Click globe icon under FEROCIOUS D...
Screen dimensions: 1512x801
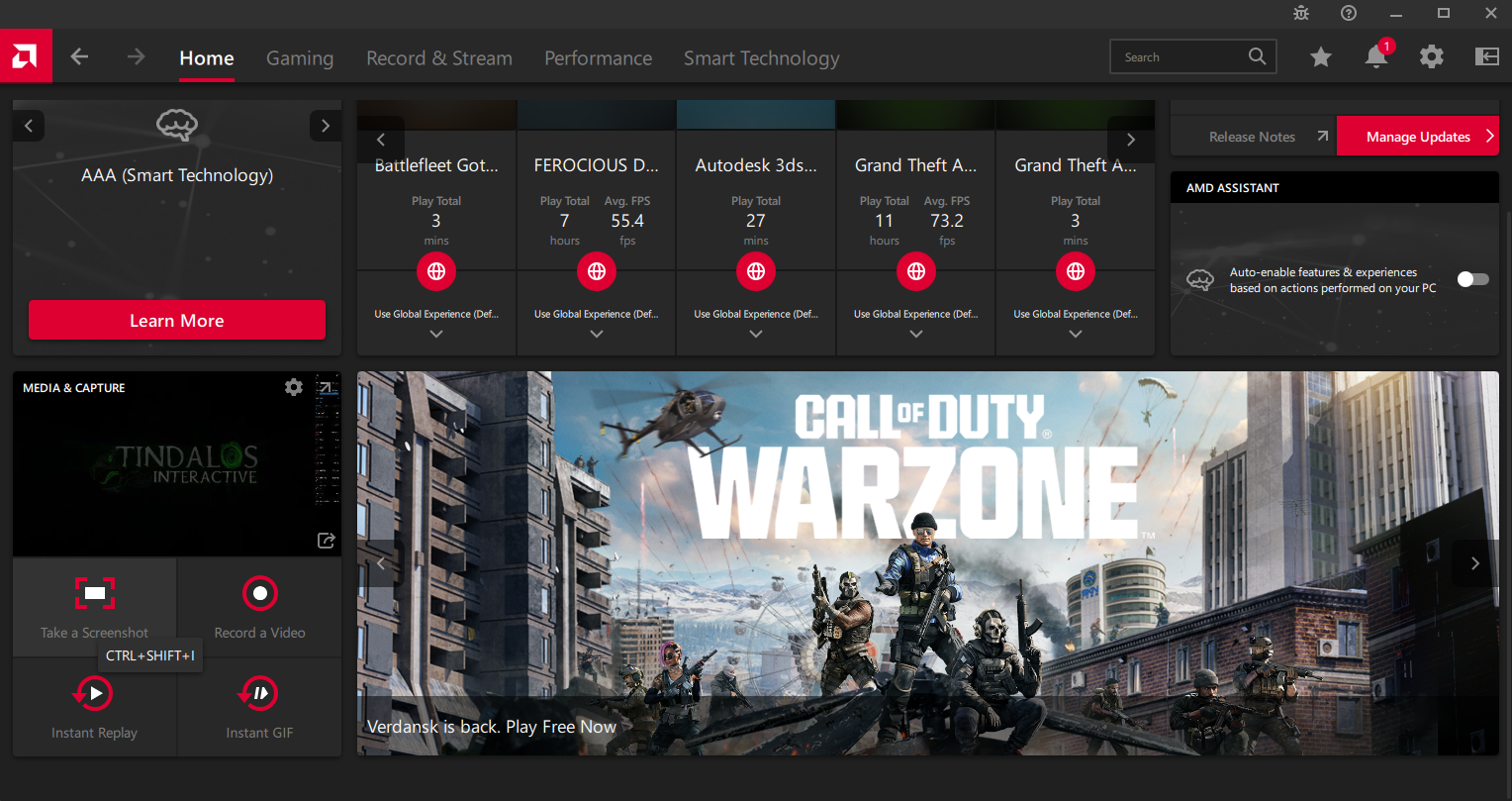point(597,271)
